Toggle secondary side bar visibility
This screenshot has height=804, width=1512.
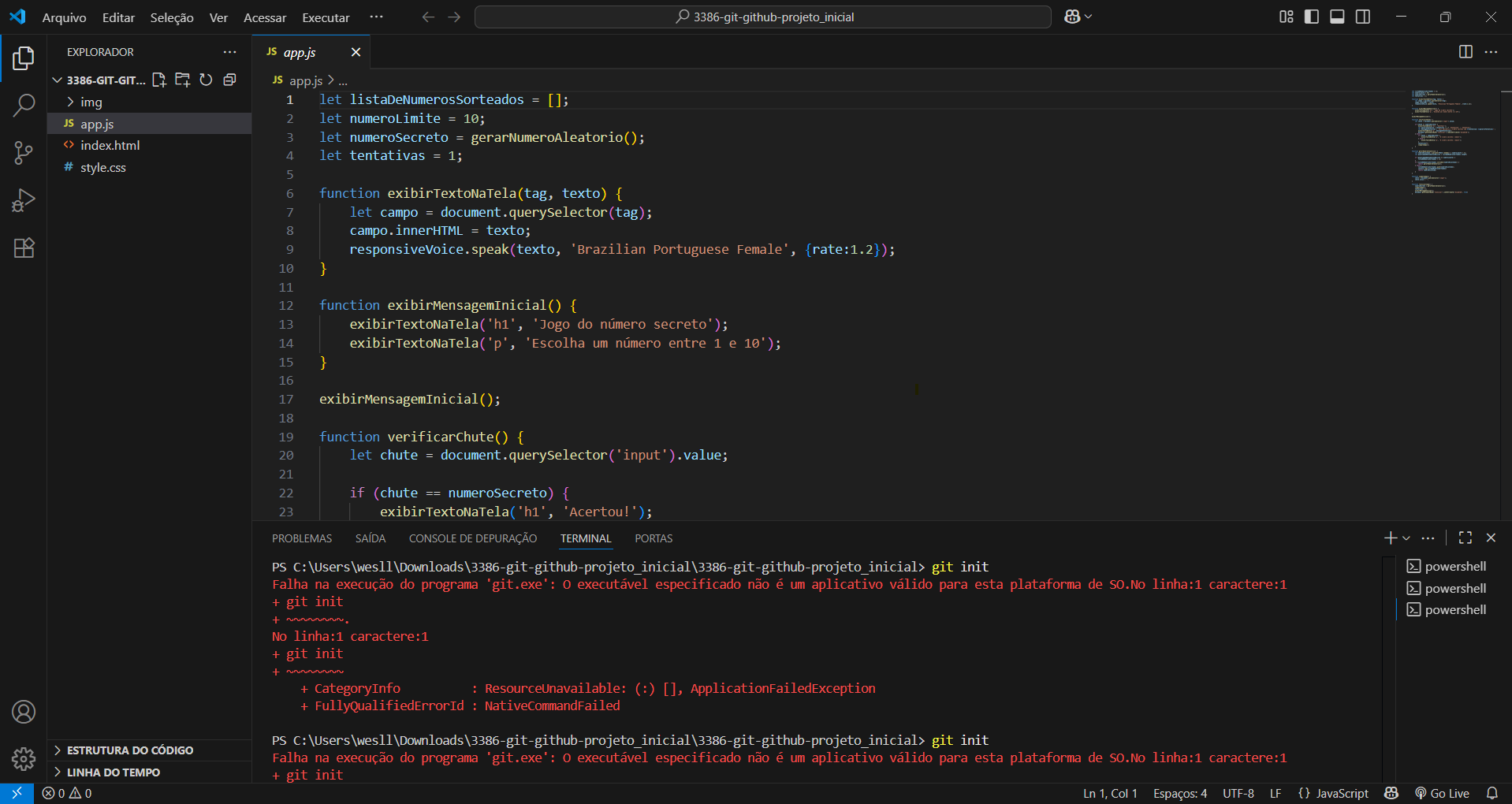pos(1363,17)
